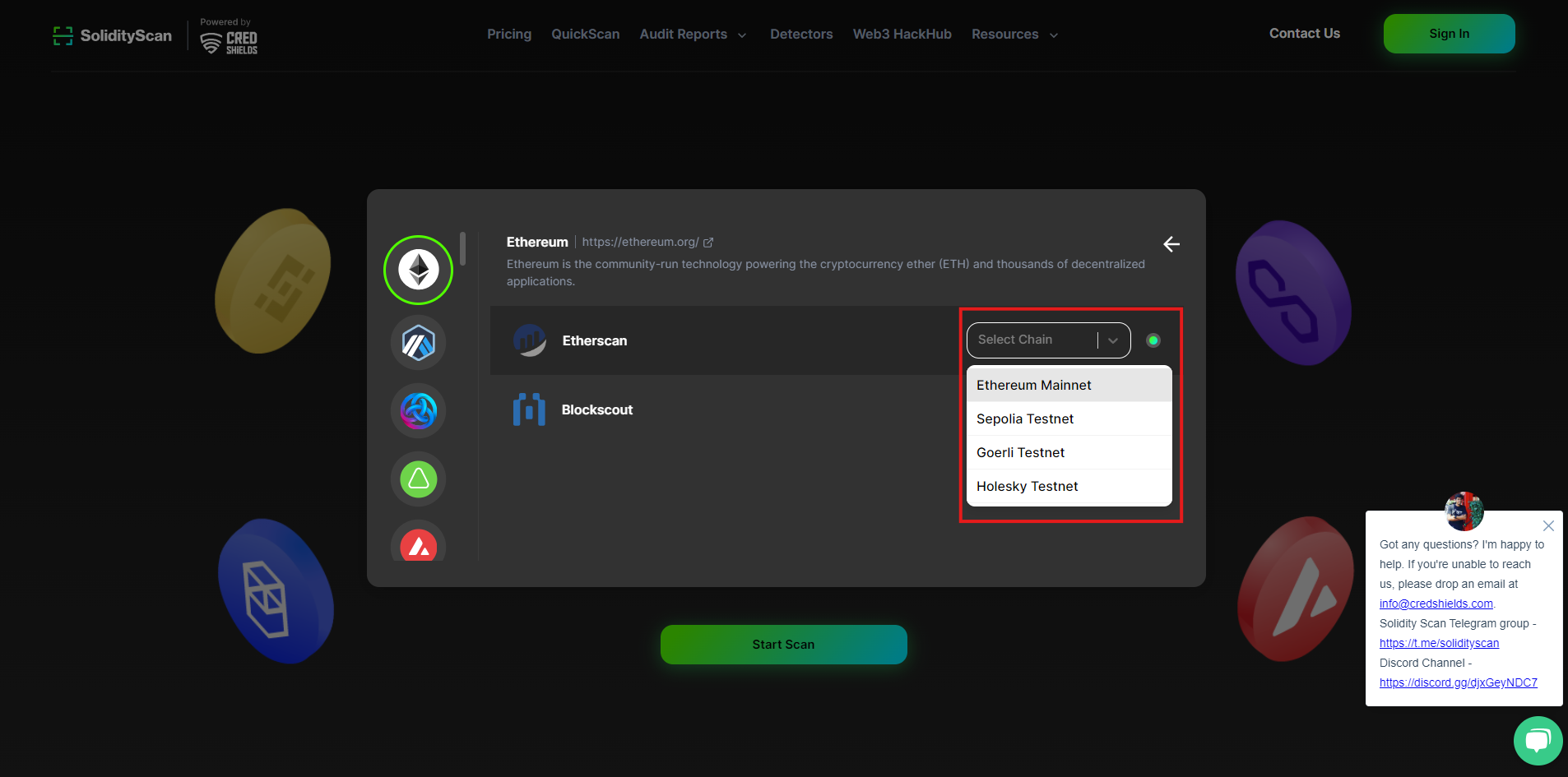
Task: Click the back arrow icon
Action: click(x=1171, y=244)
